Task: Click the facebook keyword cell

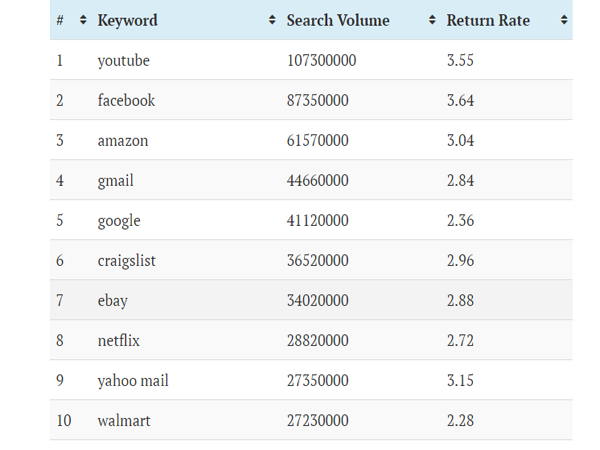Action: [x=126, y=101]
